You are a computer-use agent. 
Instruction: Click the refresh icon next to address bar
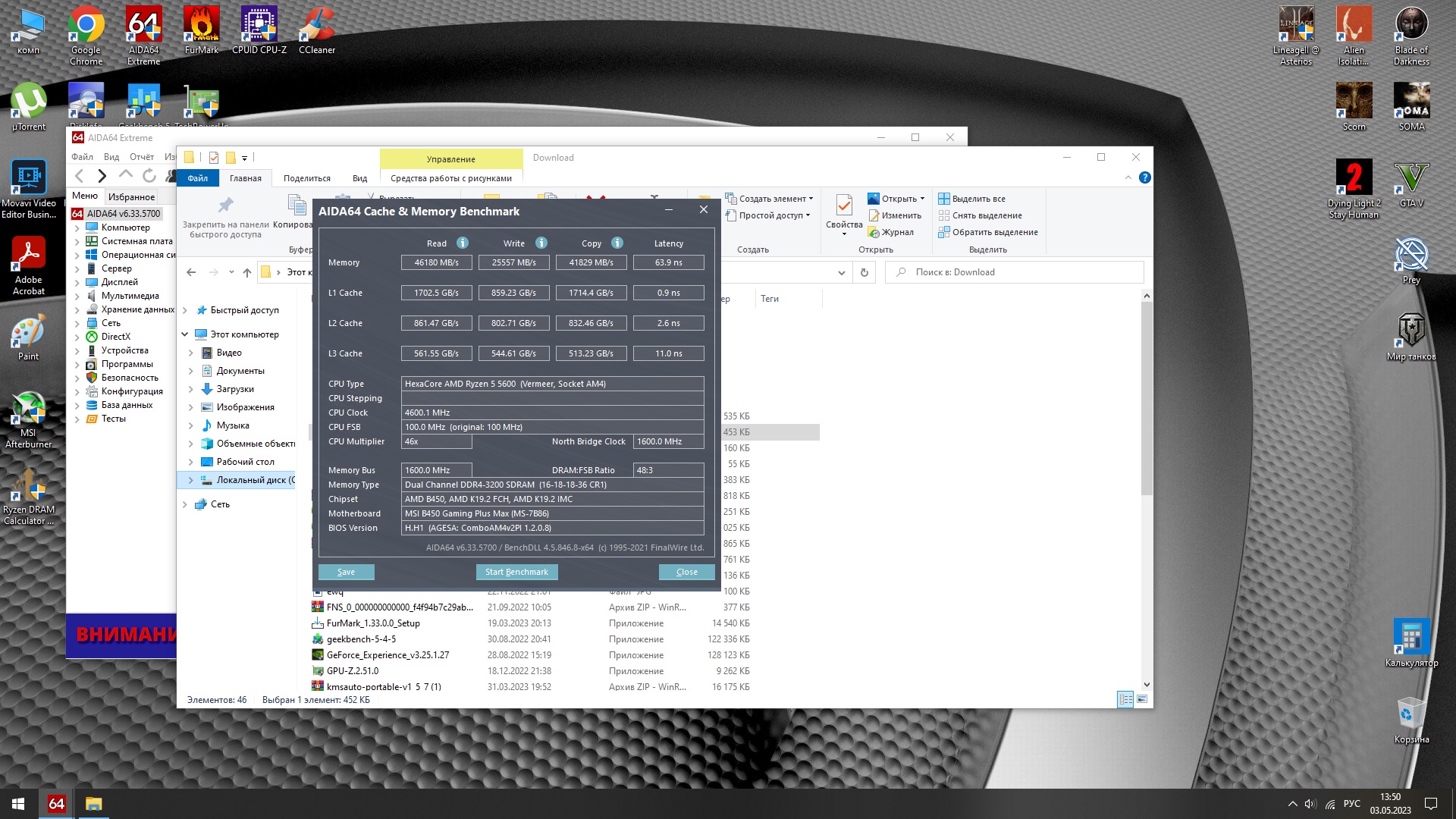tap(864, 272)
